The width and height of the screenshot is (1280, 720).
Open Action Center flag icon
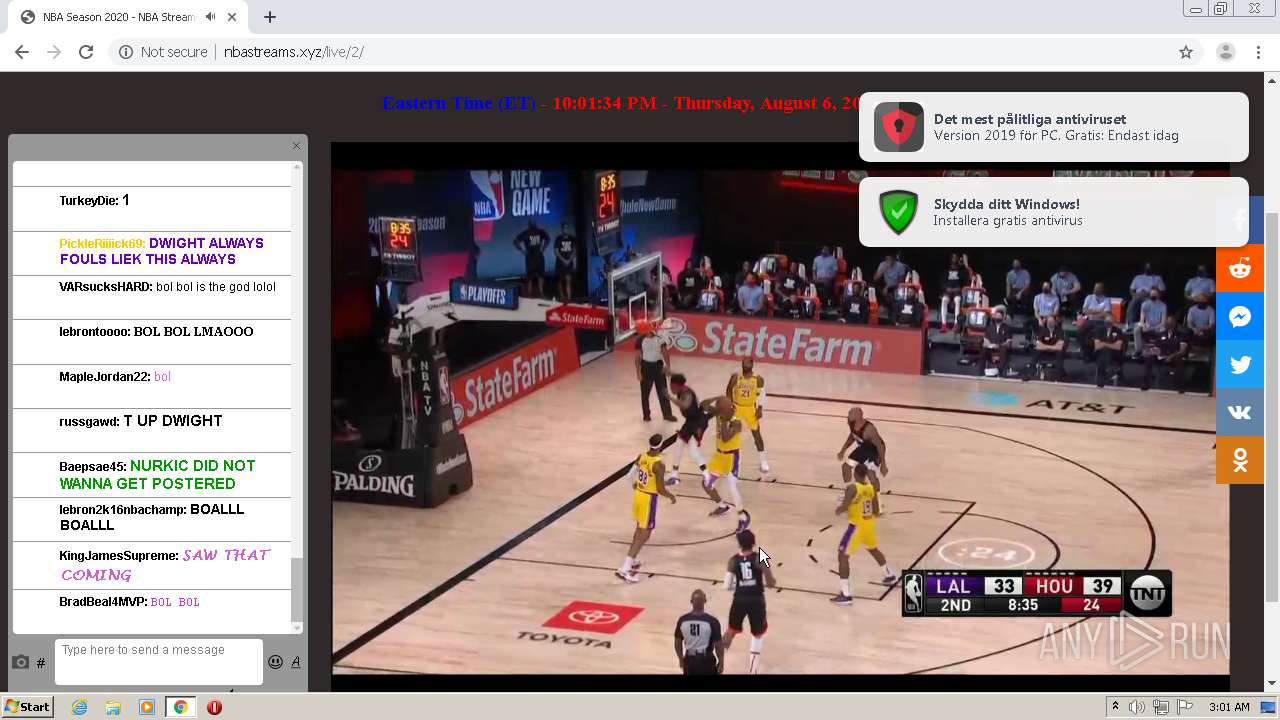click(1185, 707)
